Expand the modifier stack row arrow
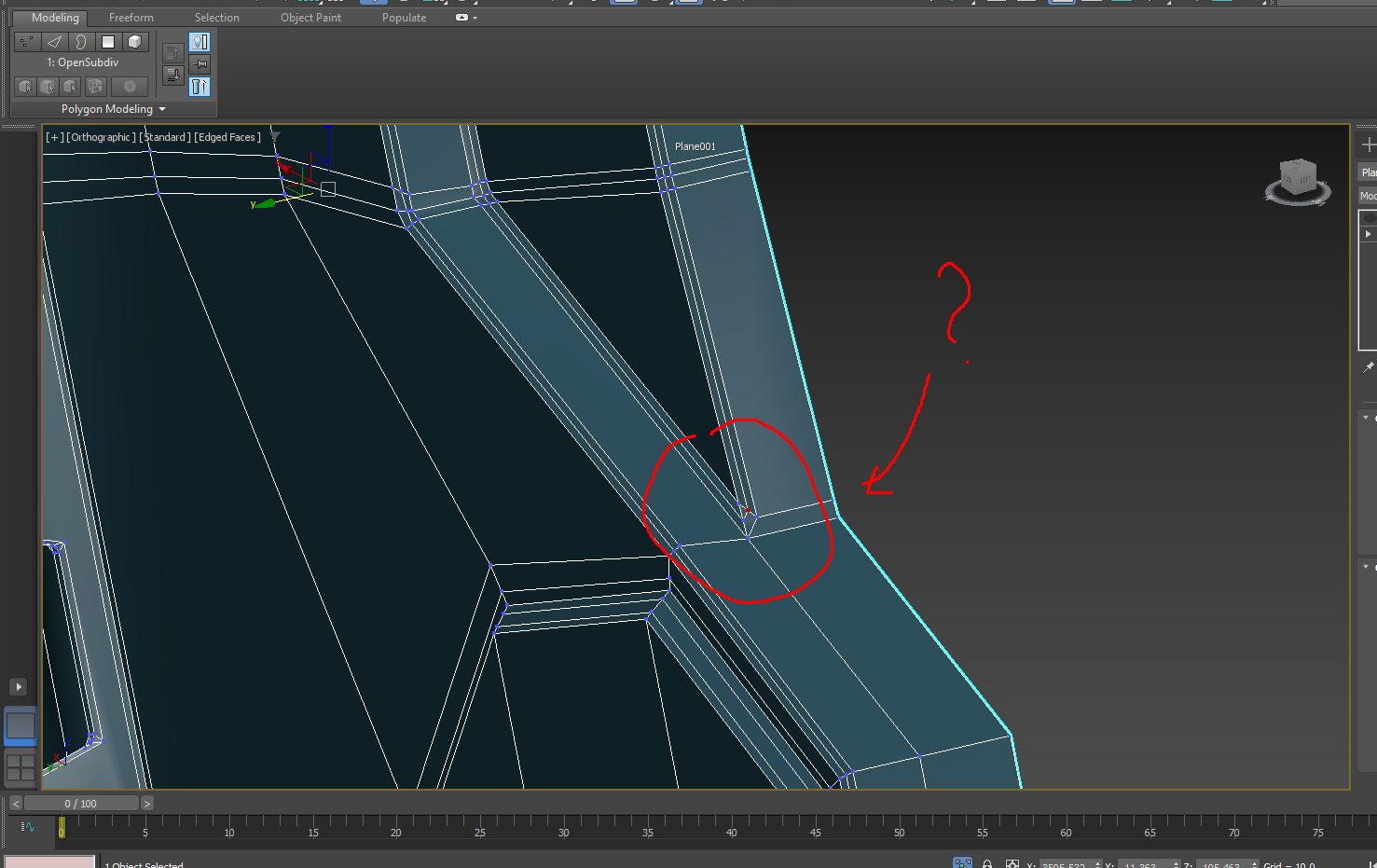Image resolution: width=1377 pixels, height=868 pixels. pyautogui.click(x=1368, y=234)
